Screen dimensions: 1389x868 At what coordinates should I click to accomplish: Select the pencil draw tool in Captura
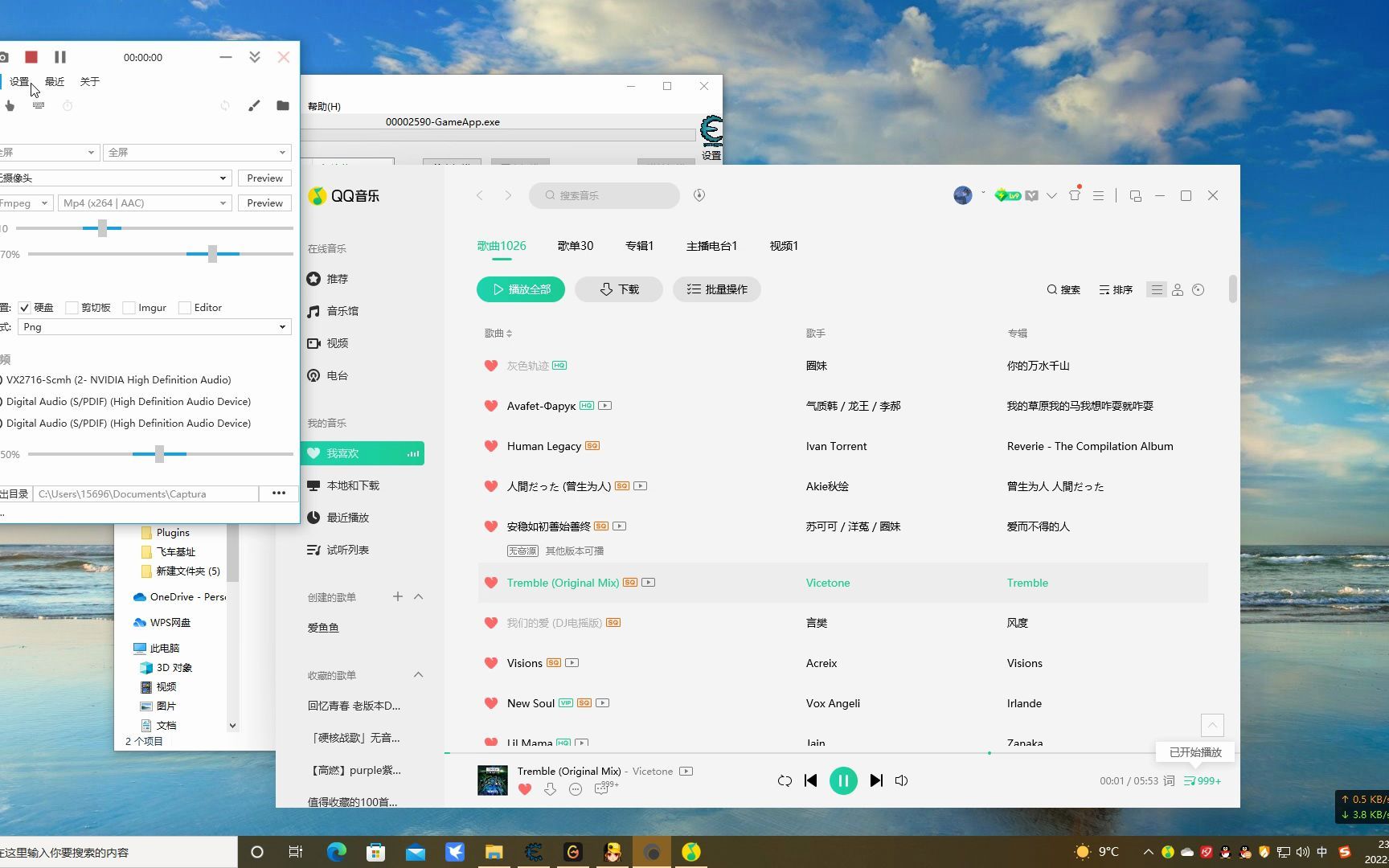click(254, 105)
